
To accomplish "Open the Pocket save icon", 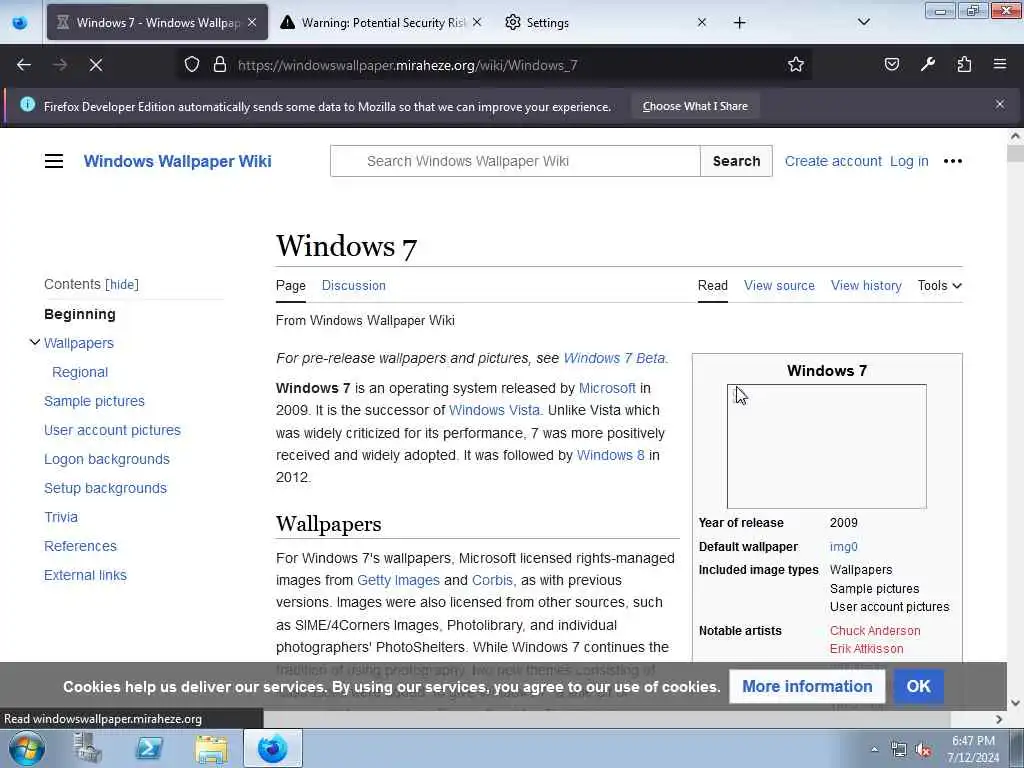I will [891, 64].
